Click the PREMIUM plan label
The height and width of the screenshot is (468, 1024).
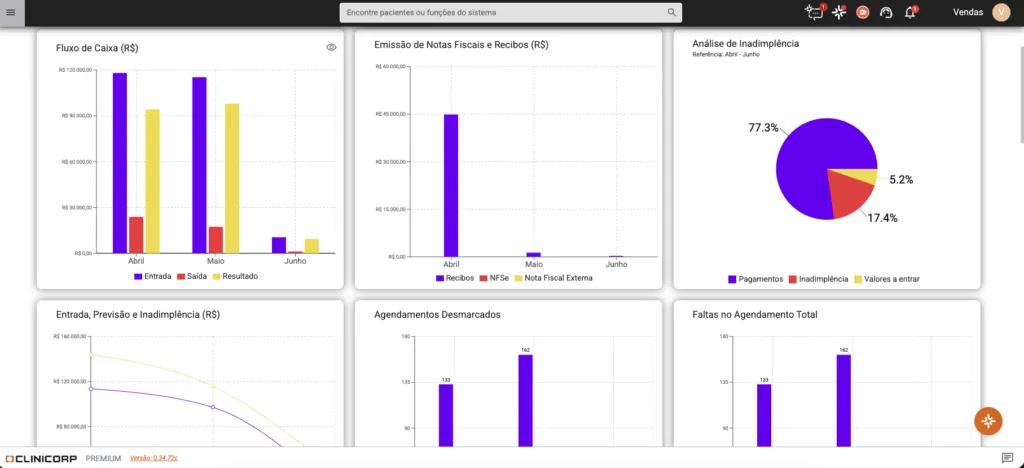(x=103, y=458)
